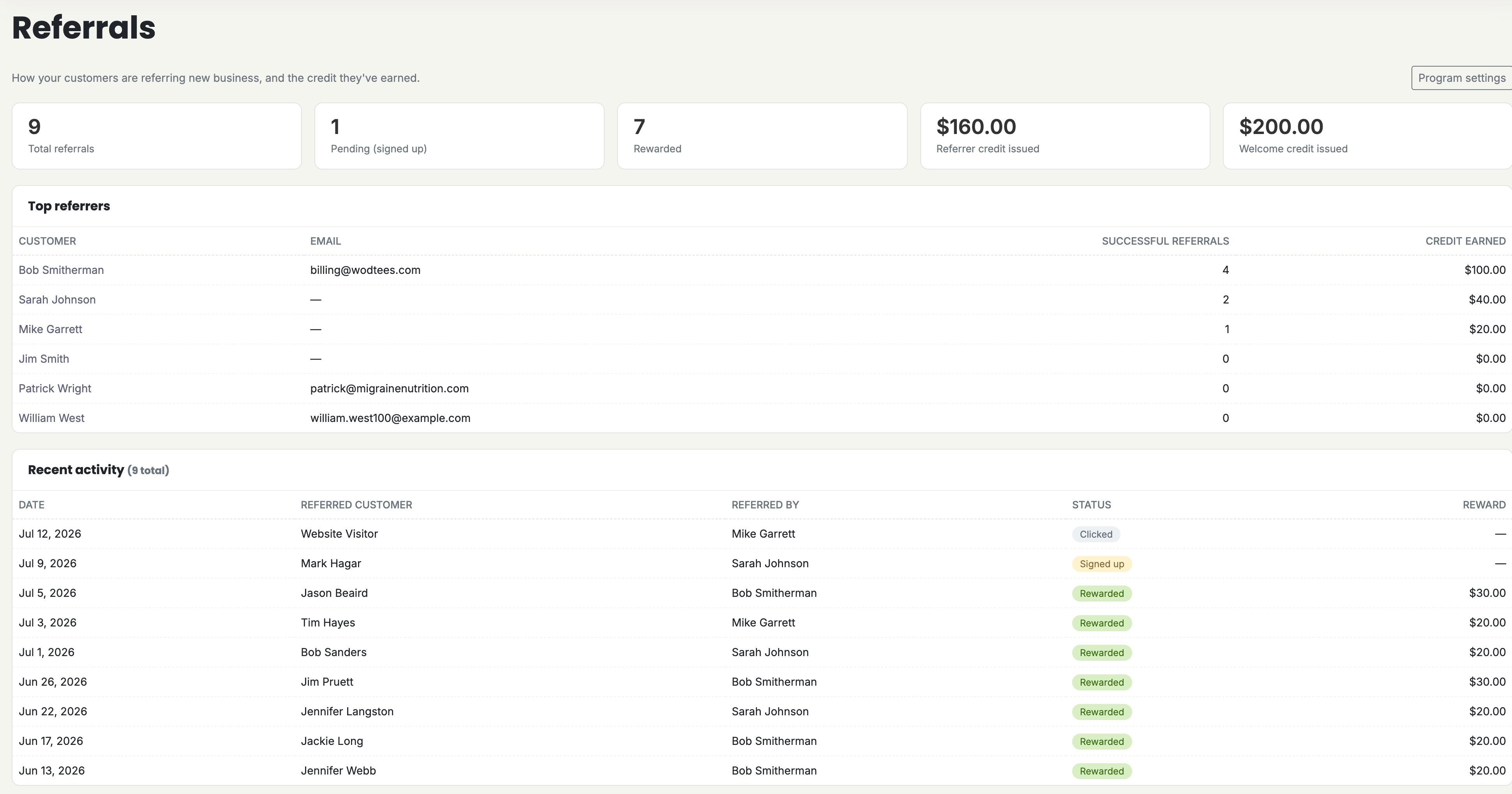Click the REFERRED CUSTOMER column header
Screen dimensions: 1512x794
coord(356,505)
